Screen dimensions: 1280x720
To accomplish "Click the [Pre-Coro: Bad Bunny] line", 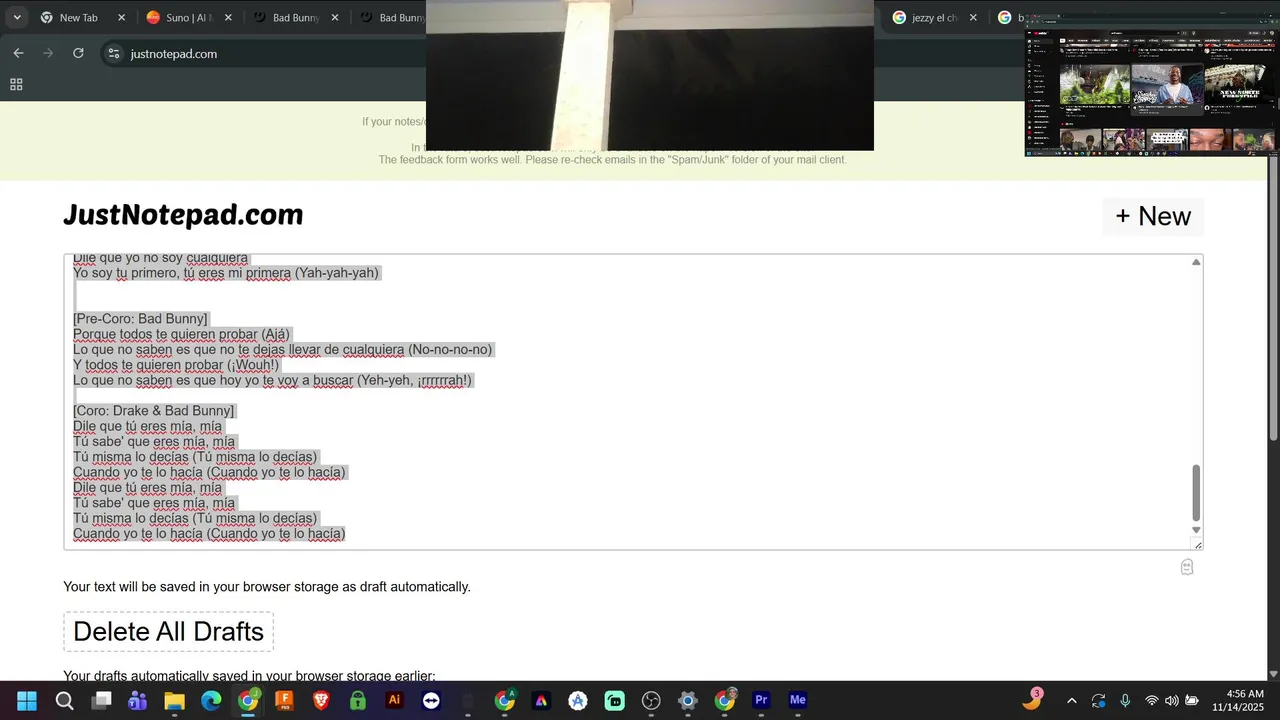I will point(140,319).
